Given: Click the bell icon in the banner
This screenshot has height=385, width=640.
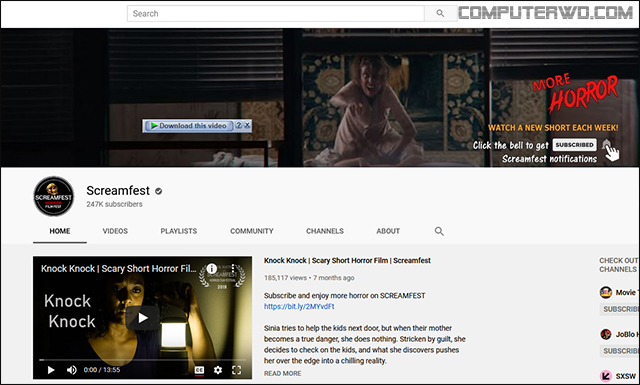Looking at the screenshot, I should coord(606,144).
